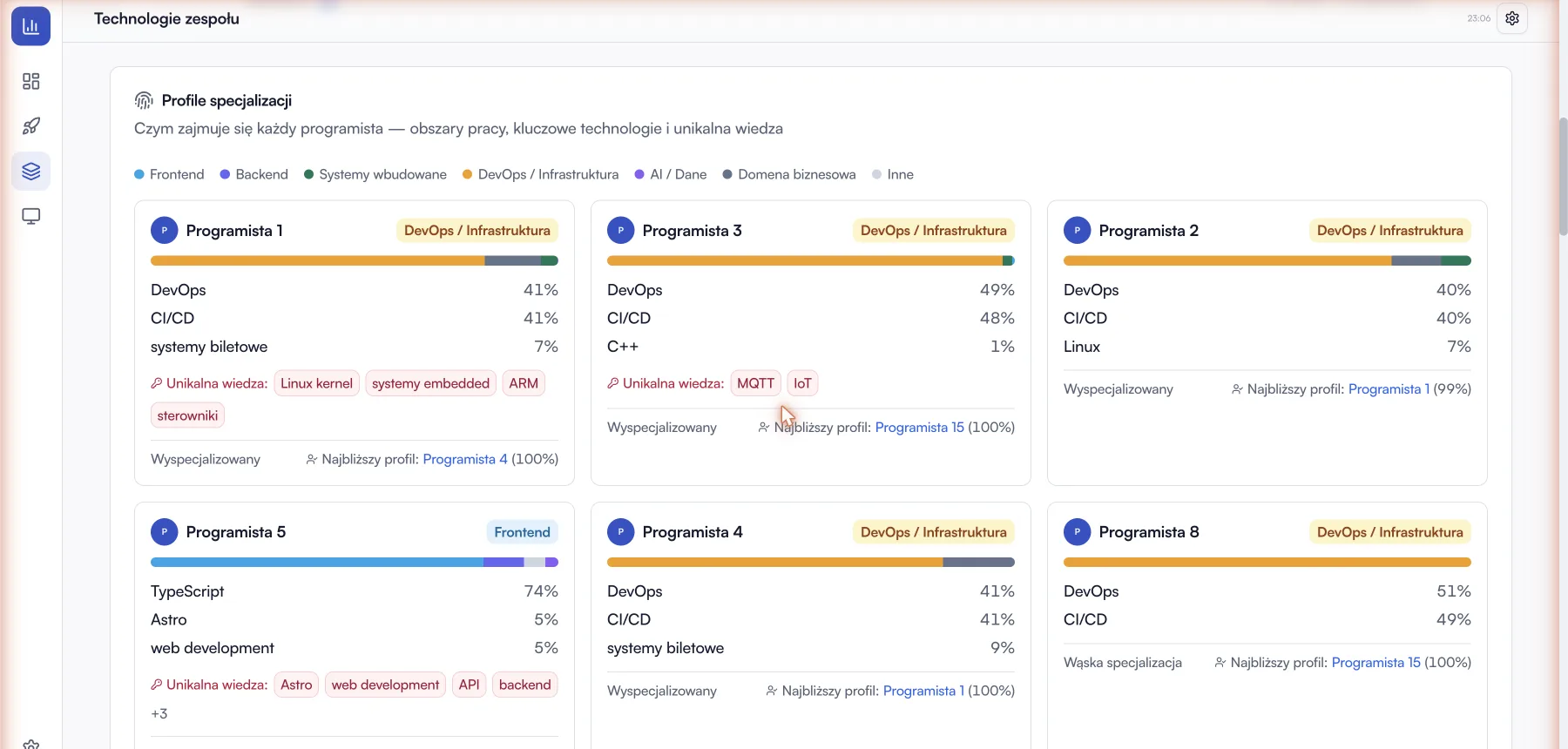Expand the +3 more tags for Programista 5
Screen dimensions: 1568x749
point(159,713)
